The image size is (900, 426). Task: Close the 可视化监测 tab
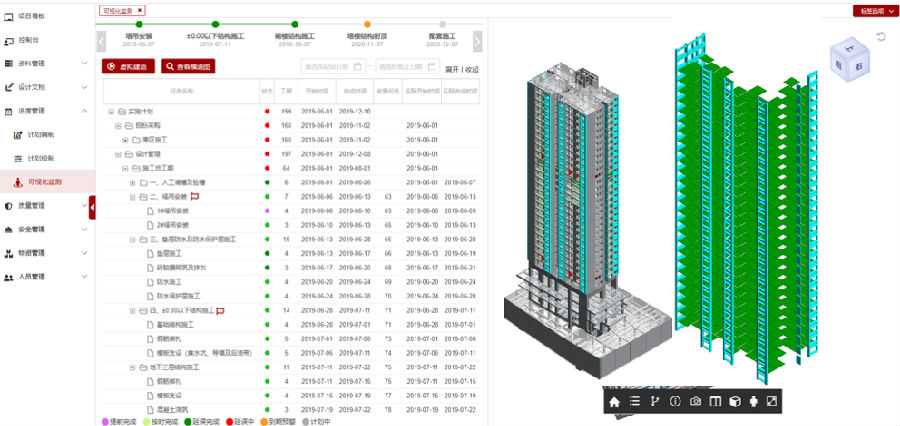click(x=140, y=10)
